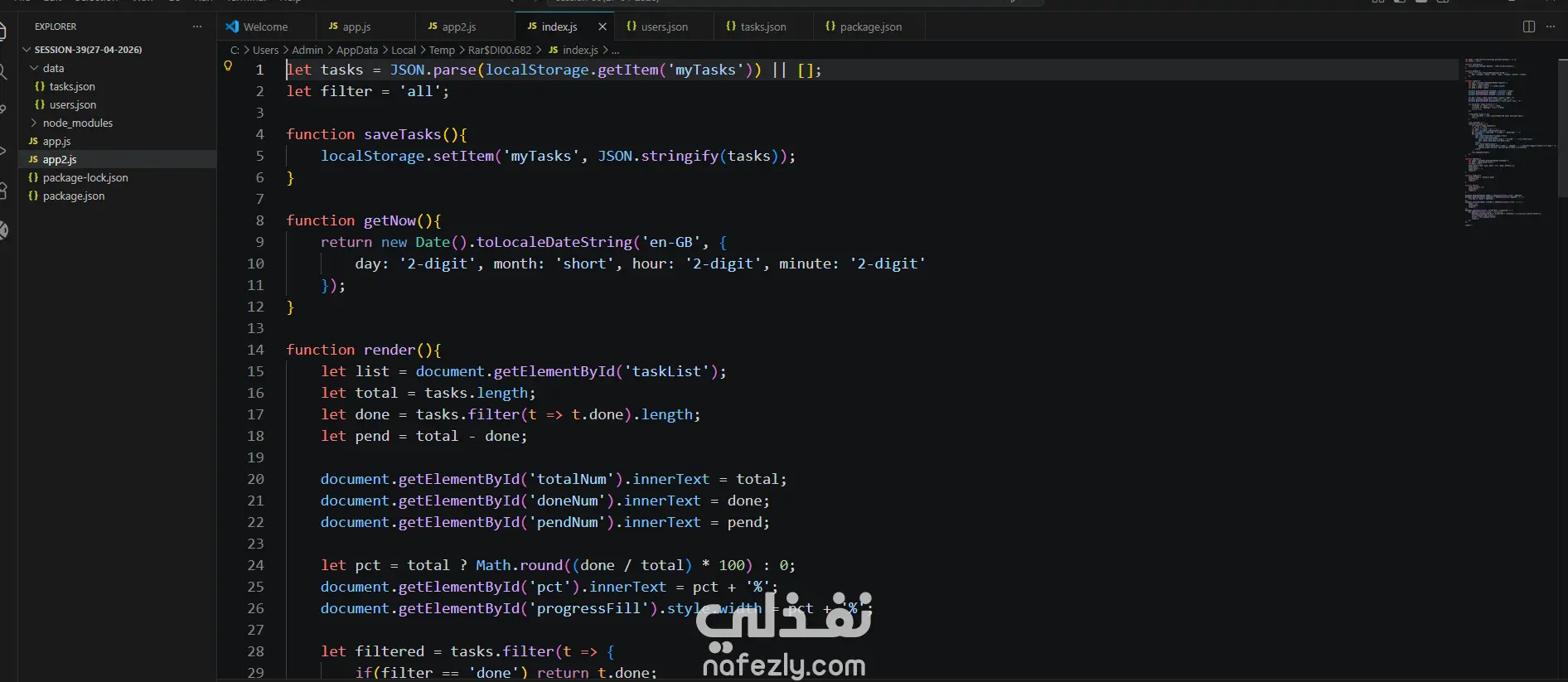
Task: Click the "let pct = total ?" line
Action: pyautogui.click(x=558, y=565)
